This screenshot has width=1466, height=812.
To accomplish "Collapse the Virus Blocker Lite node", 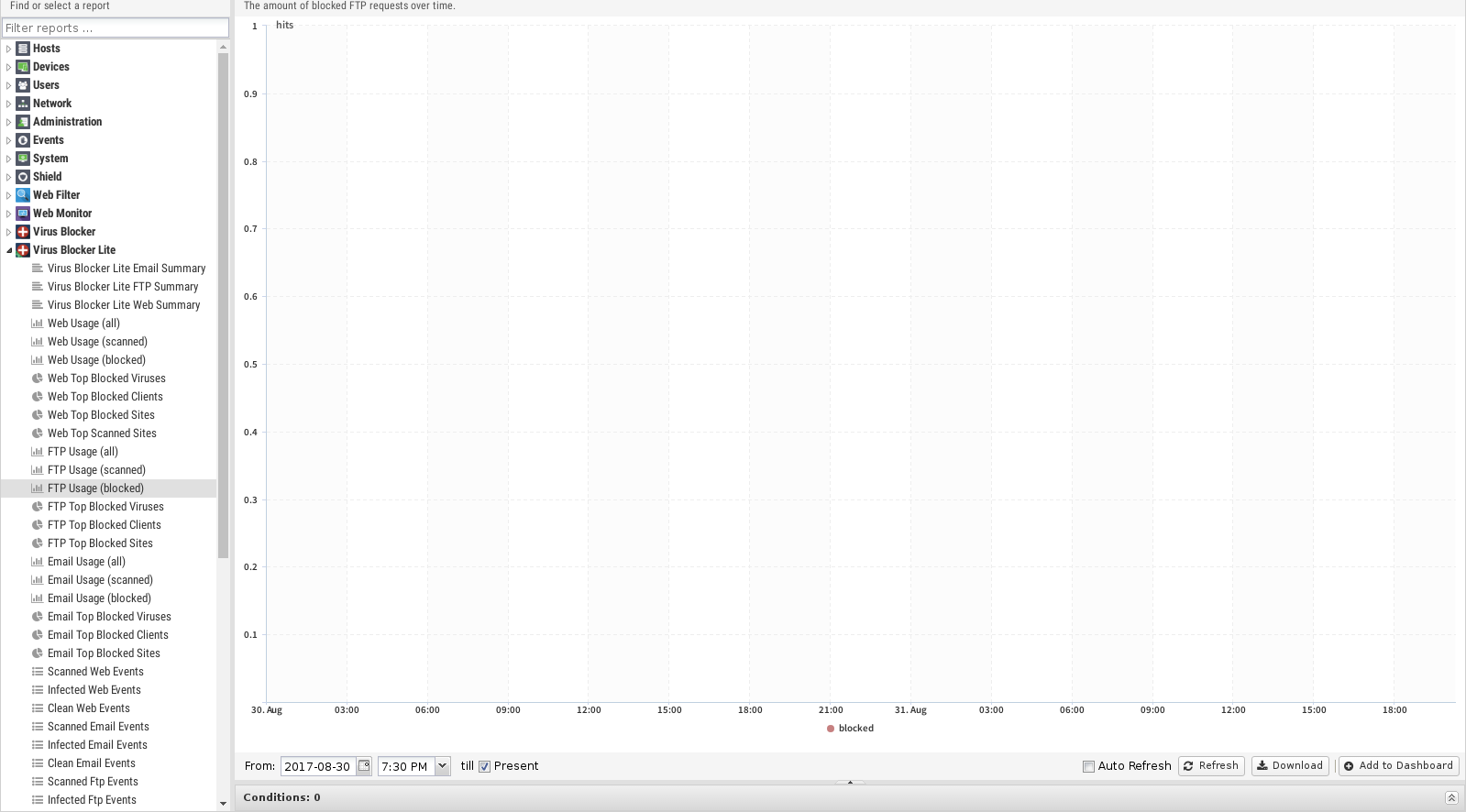I will pyautogui.click(x=9, y=250).
